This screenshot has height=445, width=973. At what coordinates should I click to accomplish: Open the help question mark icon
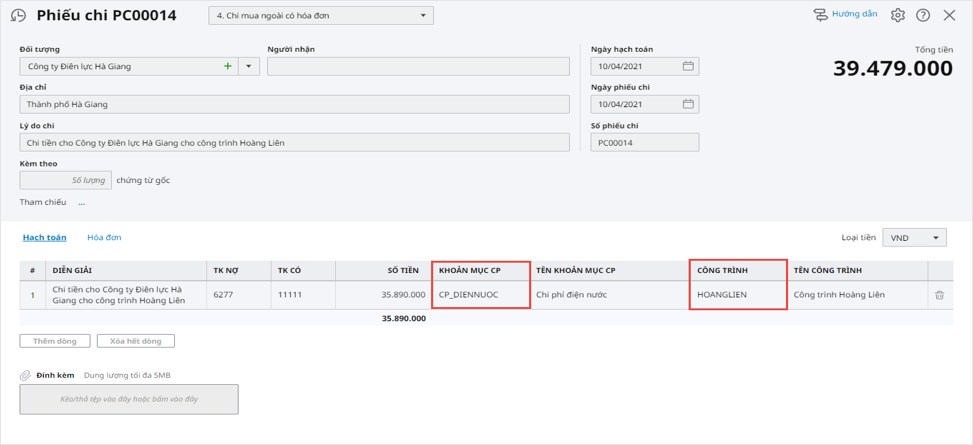pos(923,16)
